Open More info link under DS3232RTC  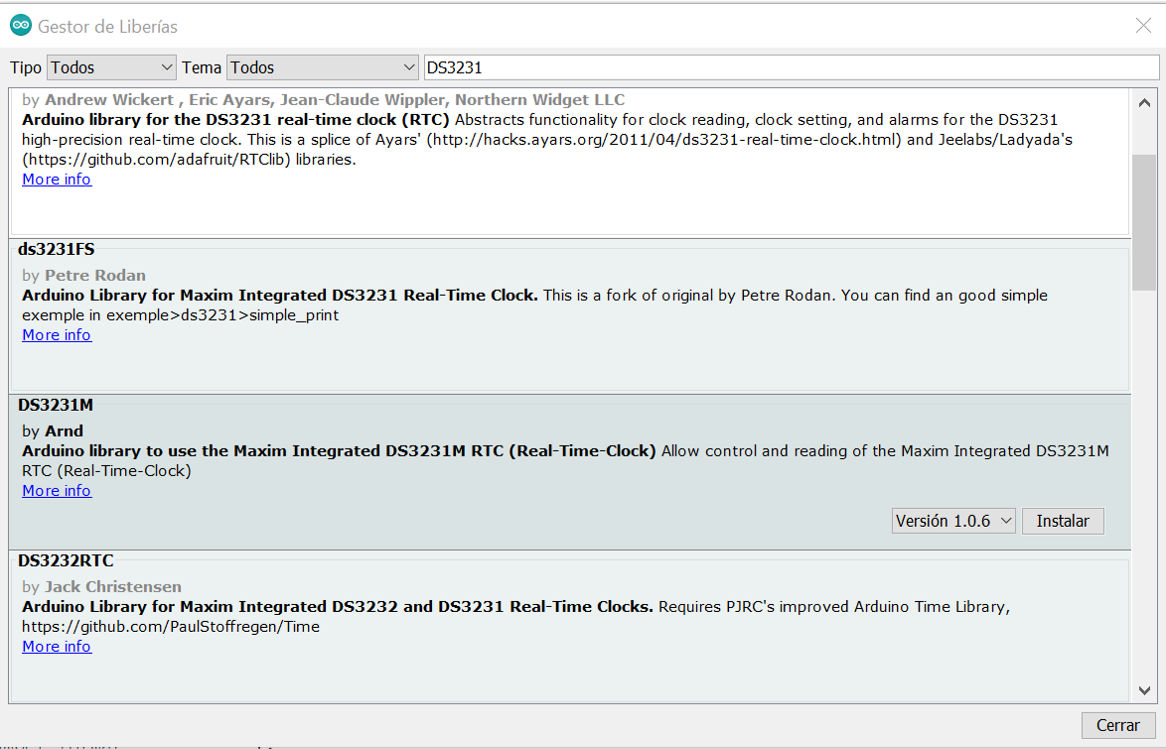[57, 647]
